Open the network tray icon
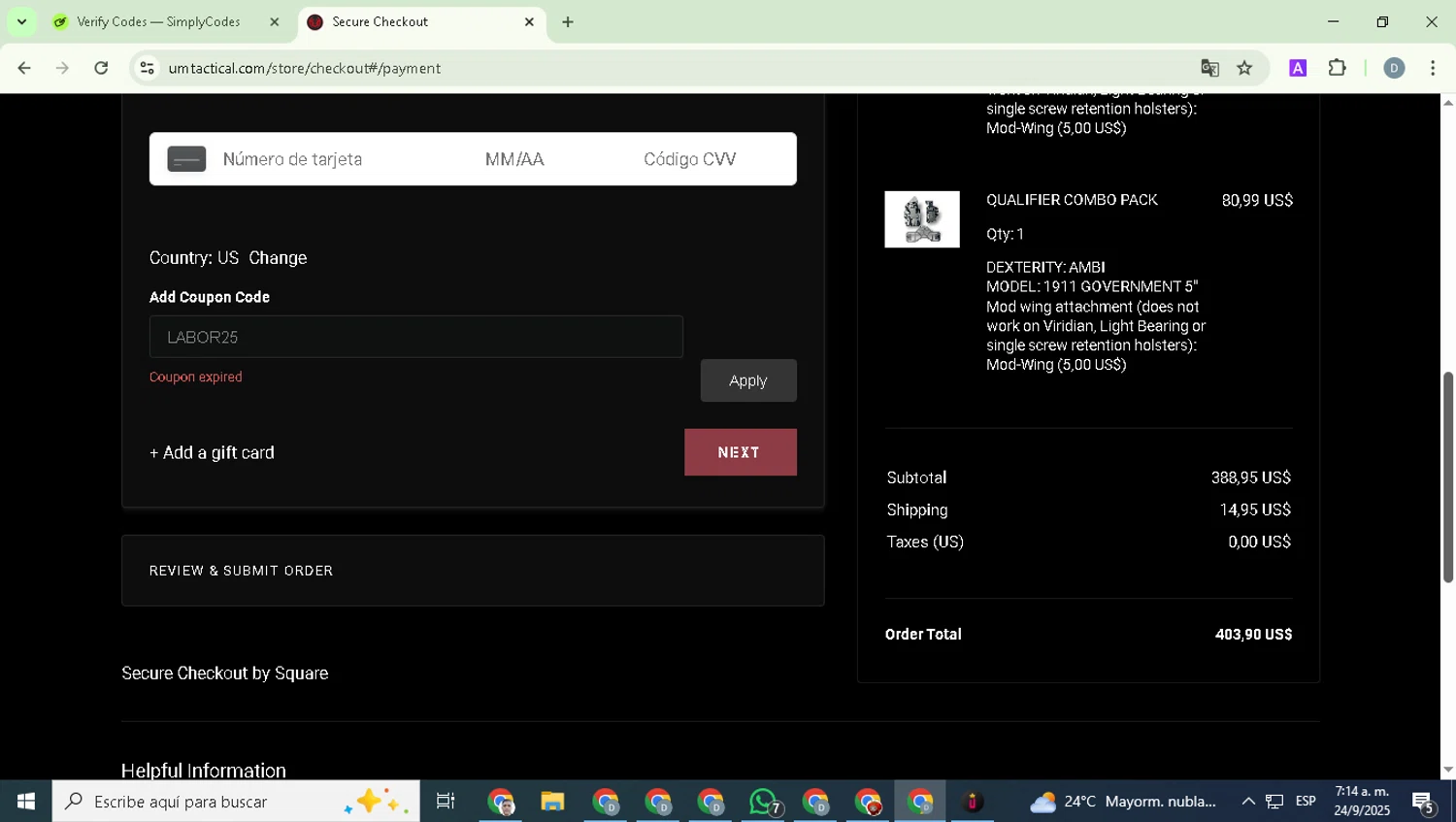This screenshot has width=1456, height=822. [x=1275, y=802]
